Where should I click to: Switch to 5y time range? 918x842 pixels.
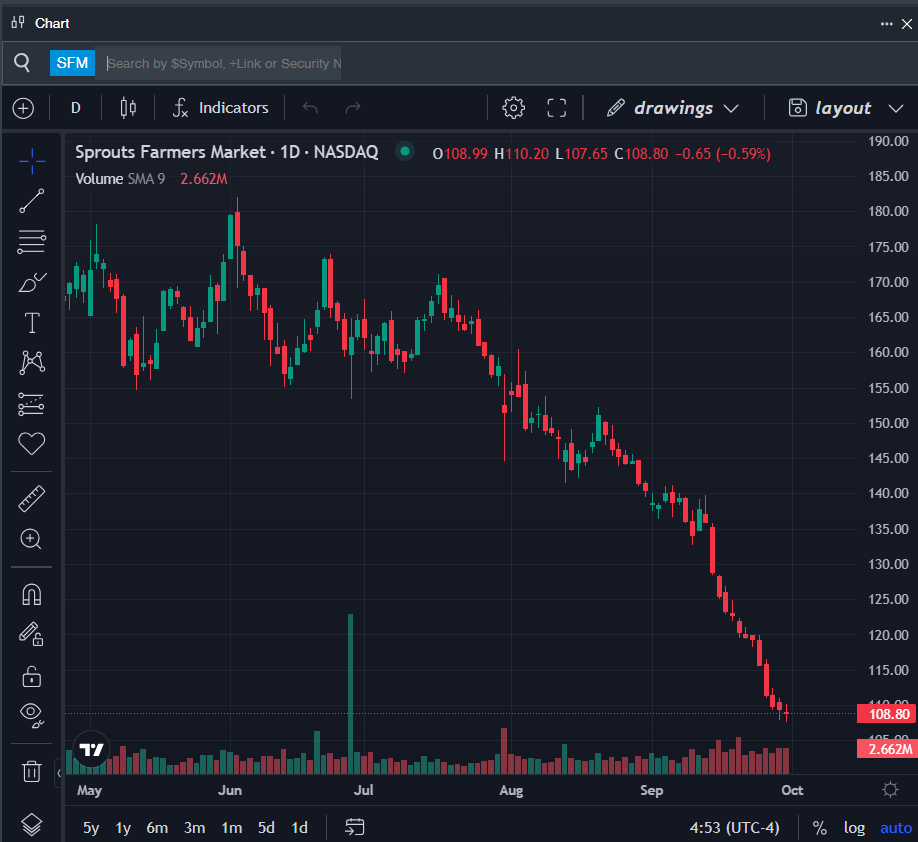91,828
